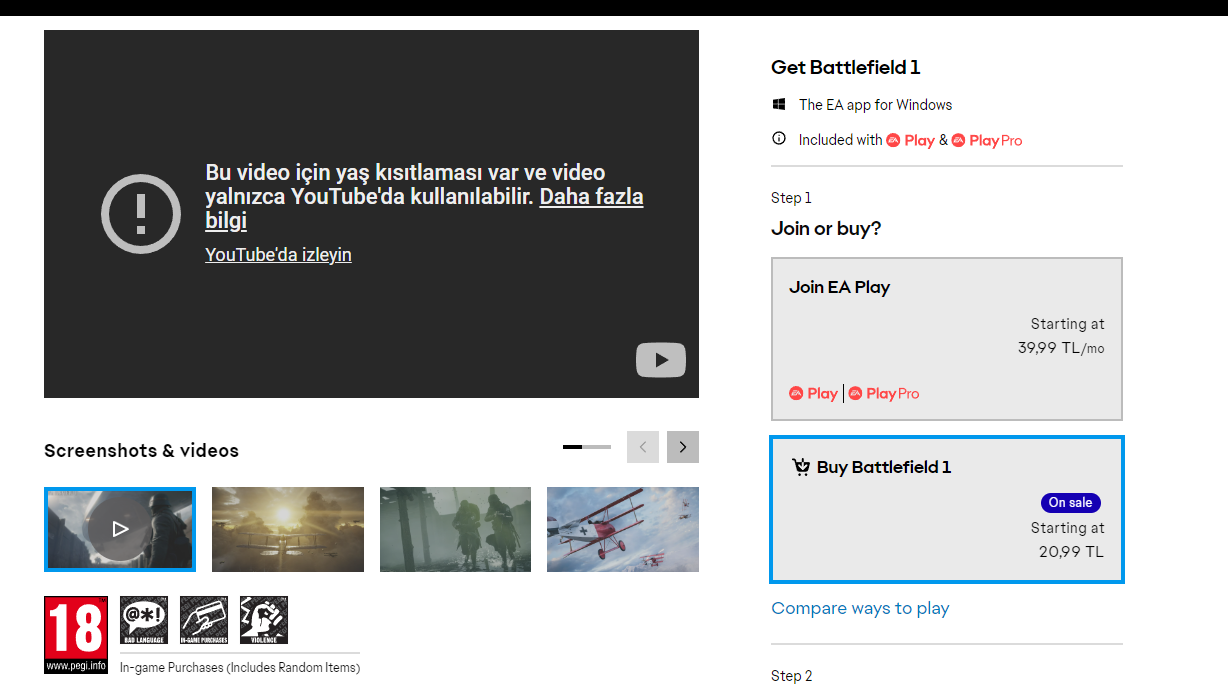Click the shopping cart icon on Buy Battlefield 1
The height and width of the screenshot is (693, 1228).
click(800, 467)
